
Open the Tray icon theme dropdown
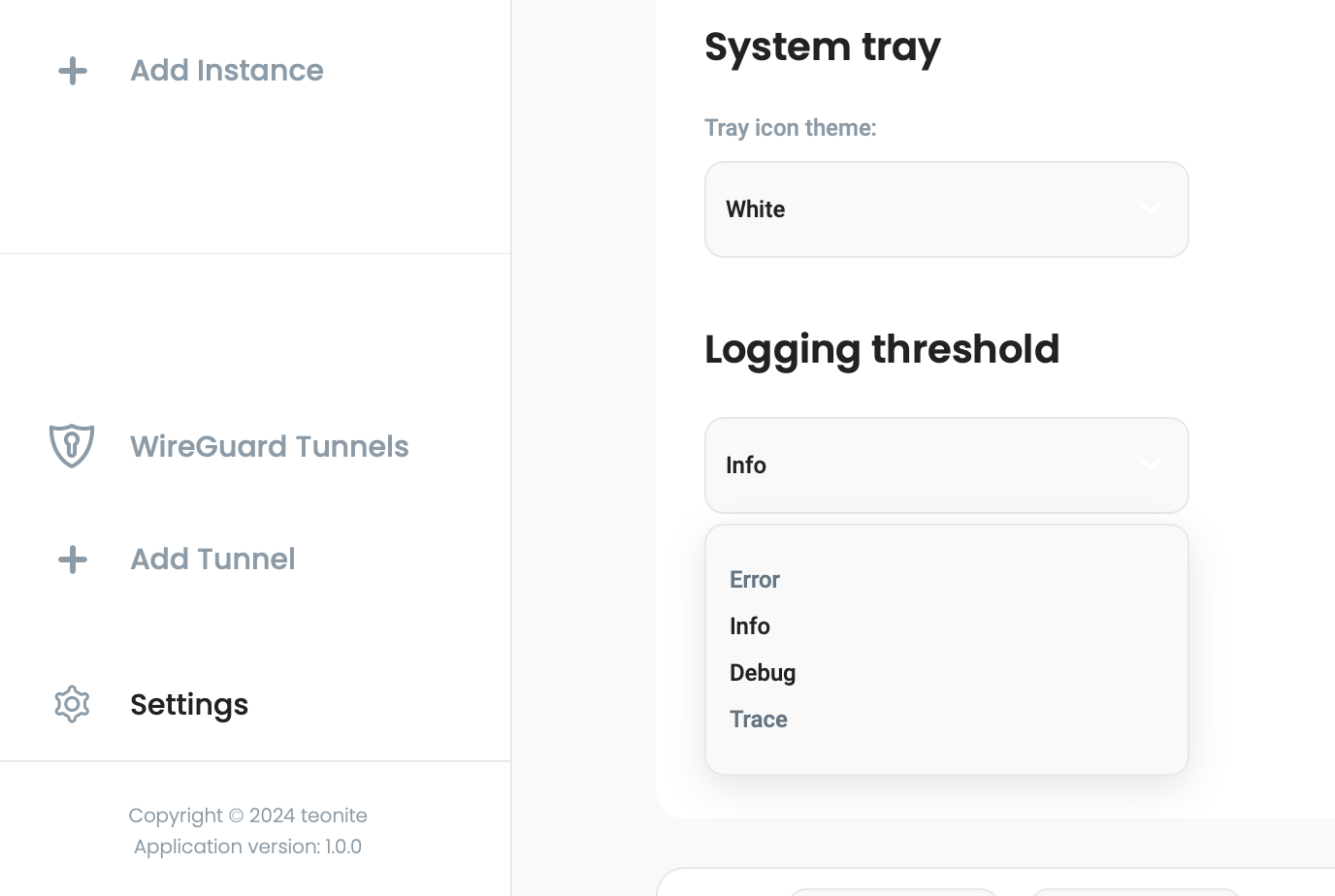point(946,209)
